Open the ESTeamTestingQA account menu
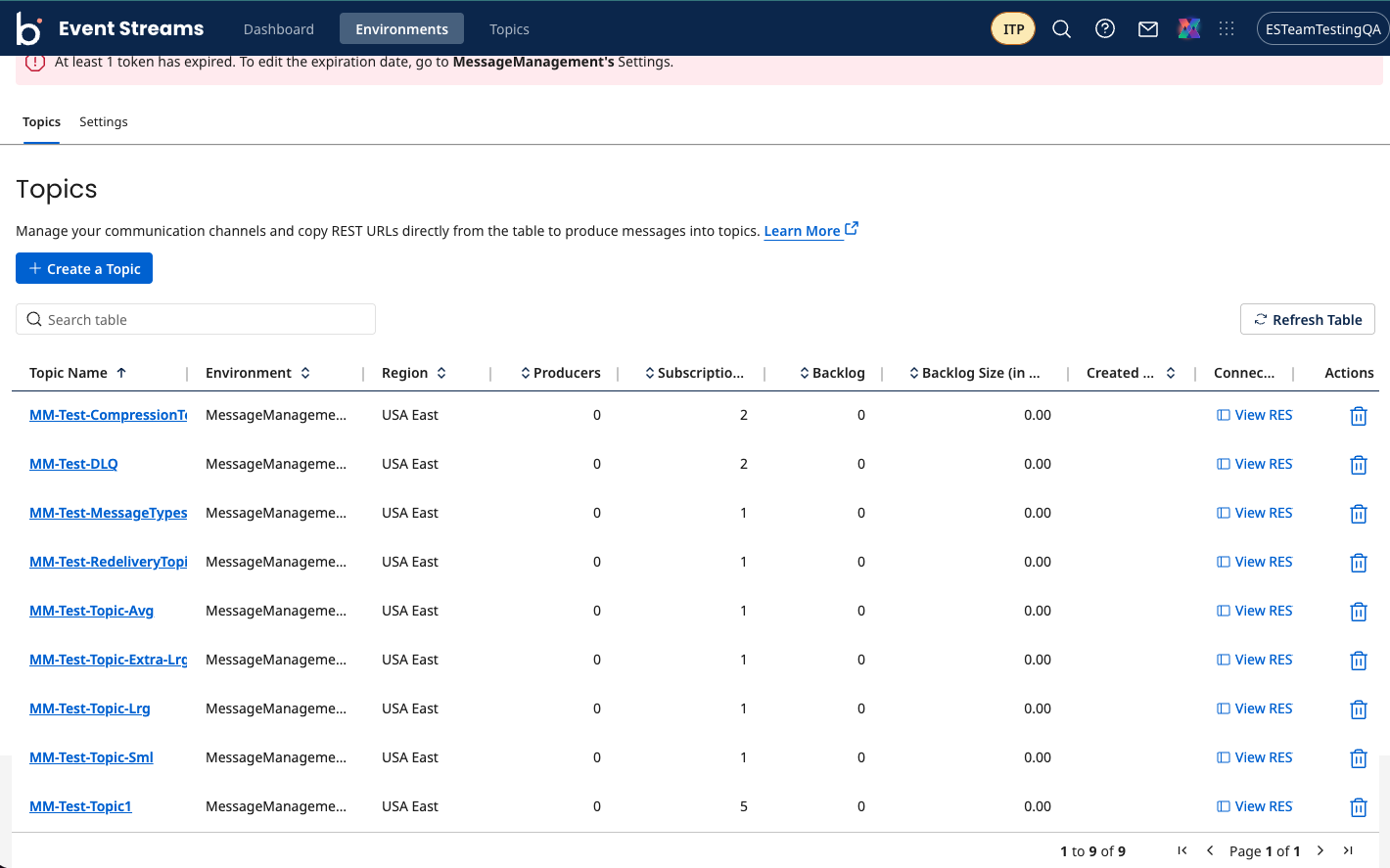The height and width of the screenshot is (868, 1390). point(1322,29)
